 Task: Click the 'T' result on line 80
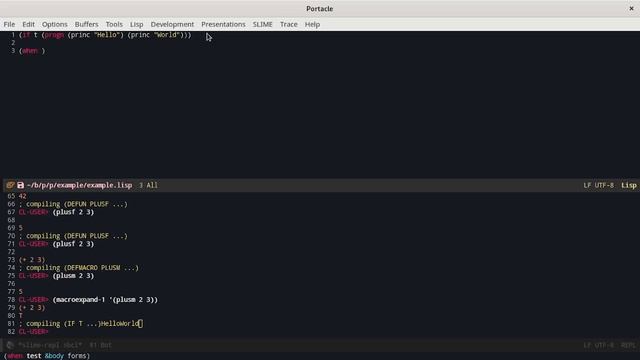pos(20,316)
